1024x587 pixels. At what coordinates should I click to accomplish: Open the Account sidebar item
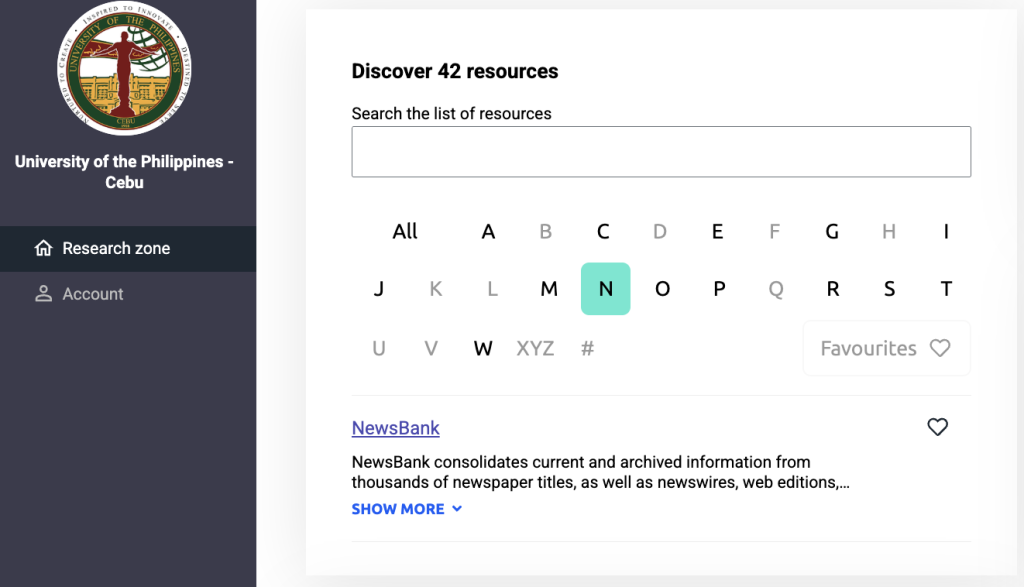(93, 294)
